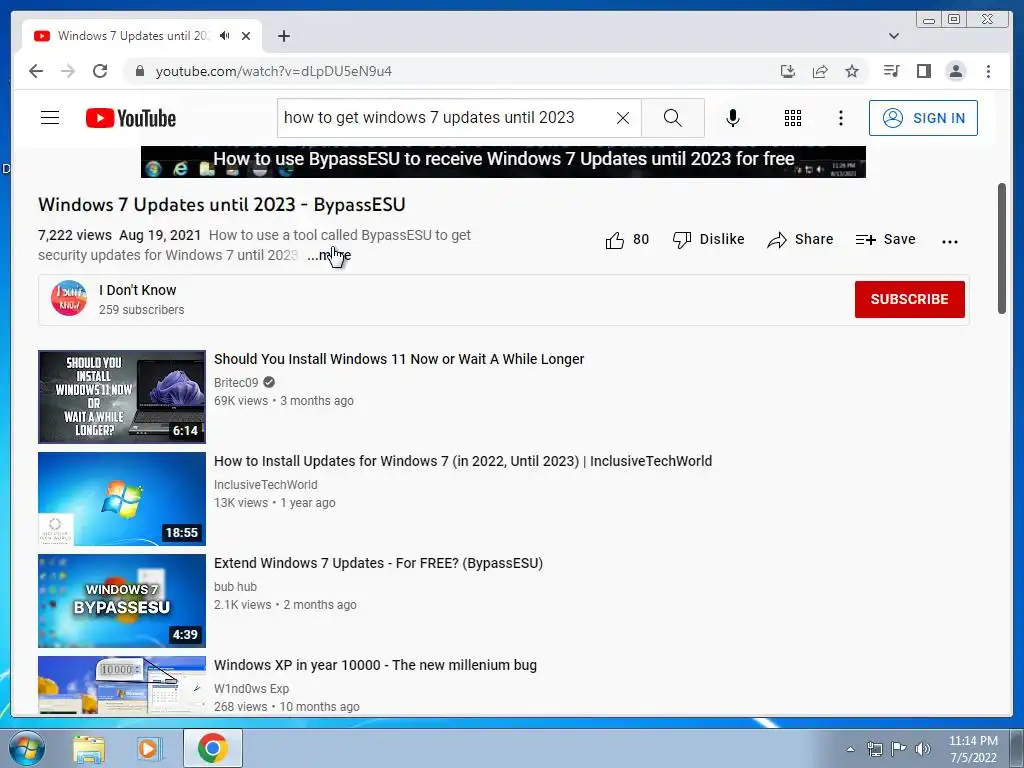Share the video using Share arrow
Viewport: 1024px width, 768px height.
point(800,240)
